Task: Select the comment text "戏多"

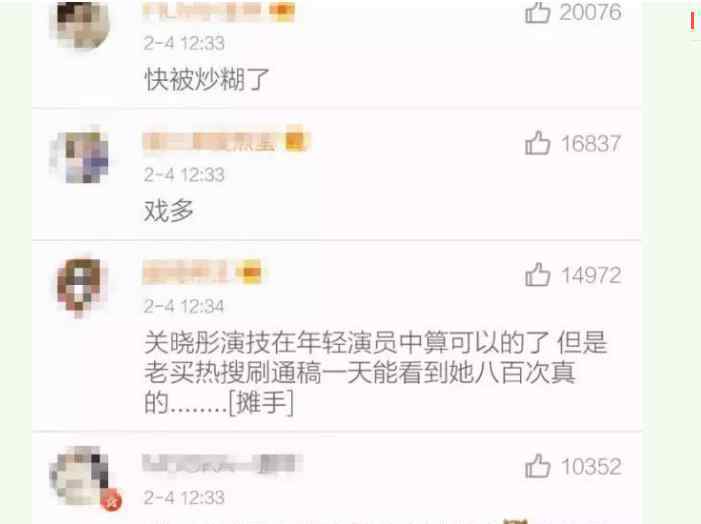Action: [x=169, y=211]
